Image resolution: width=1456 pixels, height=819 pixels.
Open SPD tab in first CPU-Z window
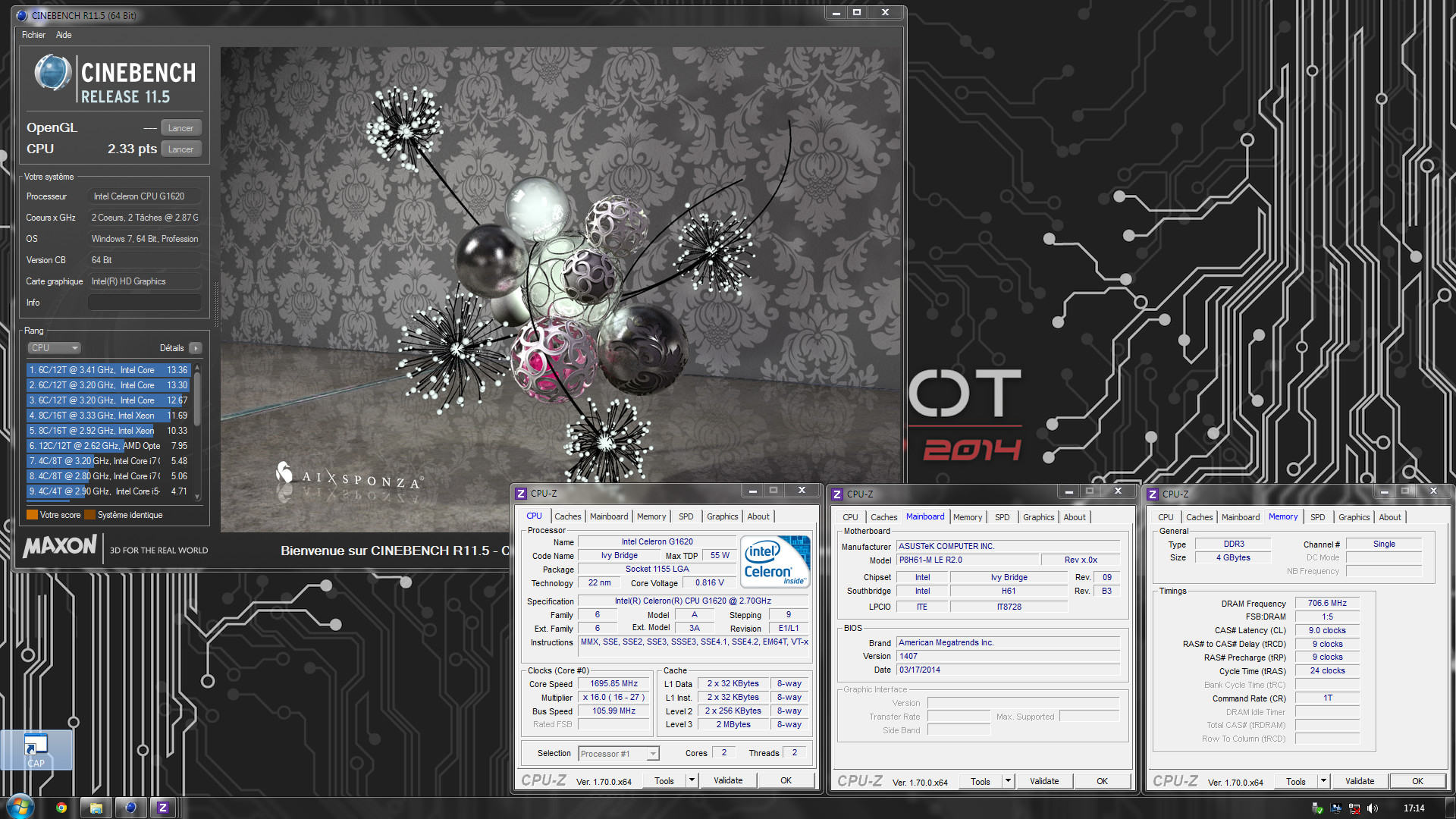686,516
